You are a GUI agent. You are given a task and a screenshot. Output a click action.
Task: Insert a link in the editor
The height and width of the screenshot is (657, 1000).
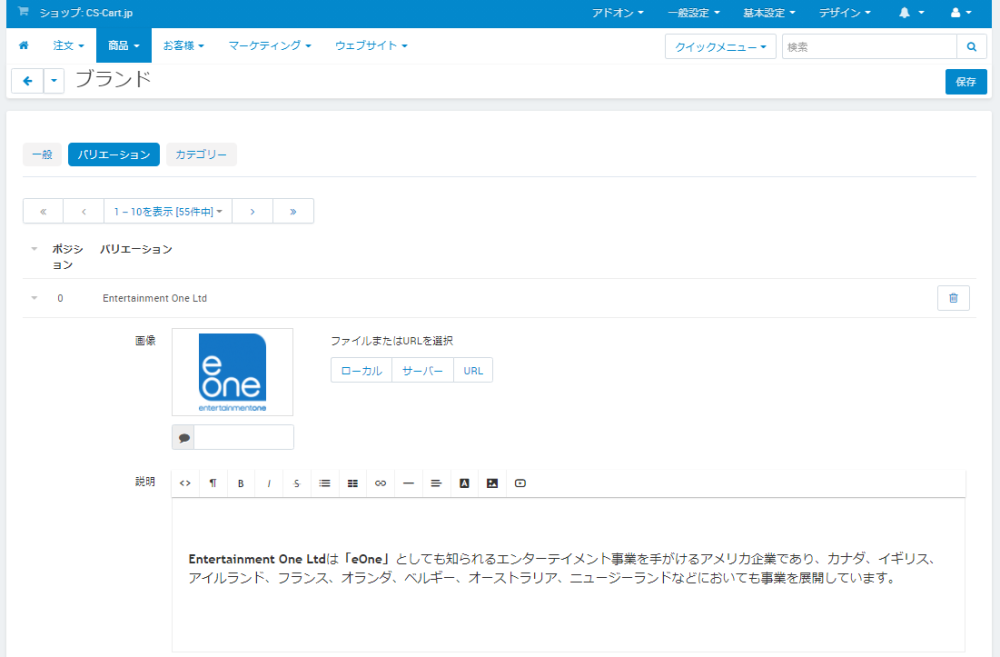click(381, 484)
